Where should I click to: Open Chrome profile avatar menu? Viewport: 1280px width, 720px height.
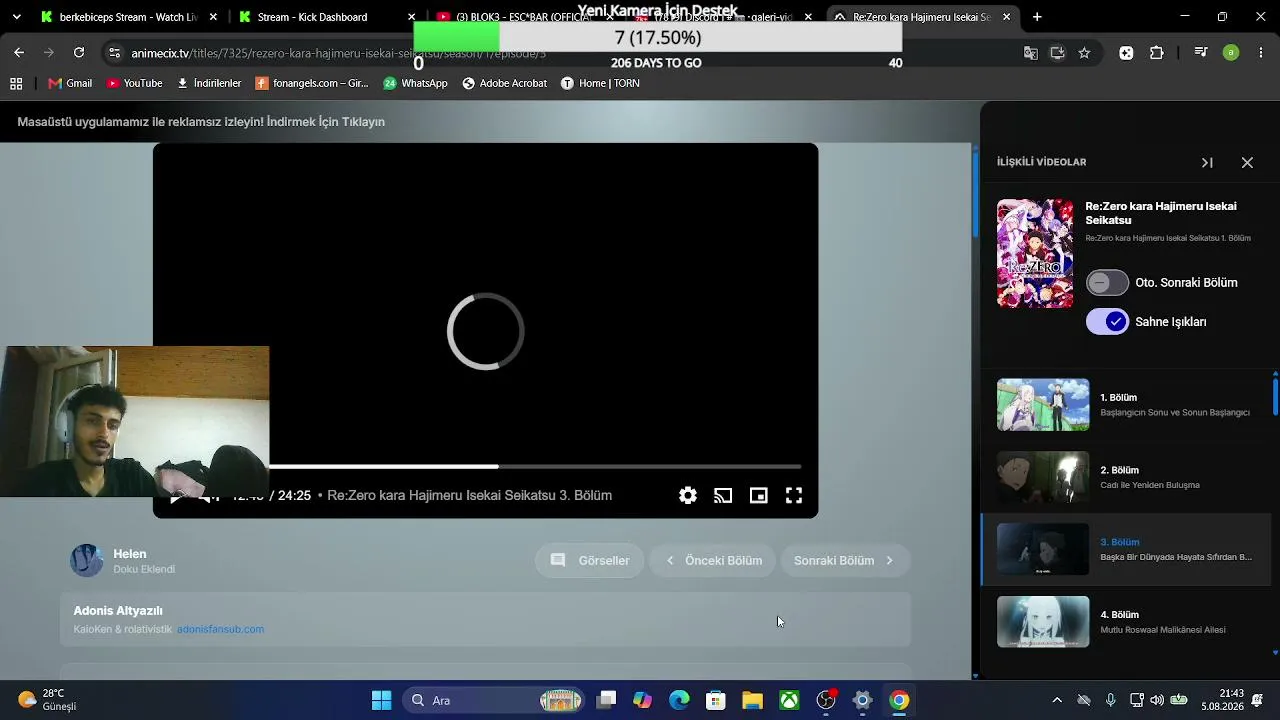(x=1231, y=53)
